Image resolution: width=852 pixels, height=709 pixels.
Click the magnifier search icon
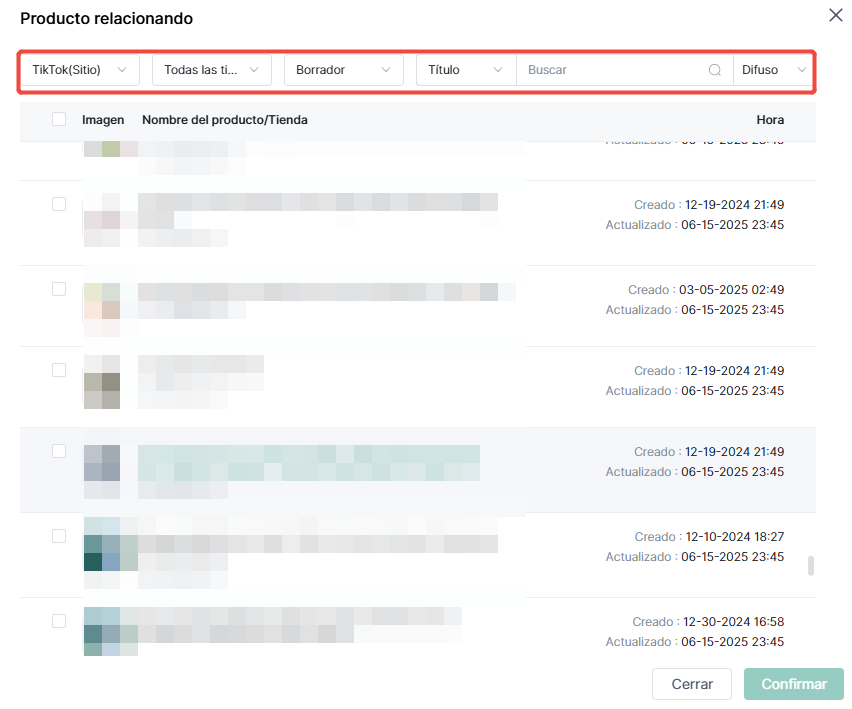click(715, 70)
